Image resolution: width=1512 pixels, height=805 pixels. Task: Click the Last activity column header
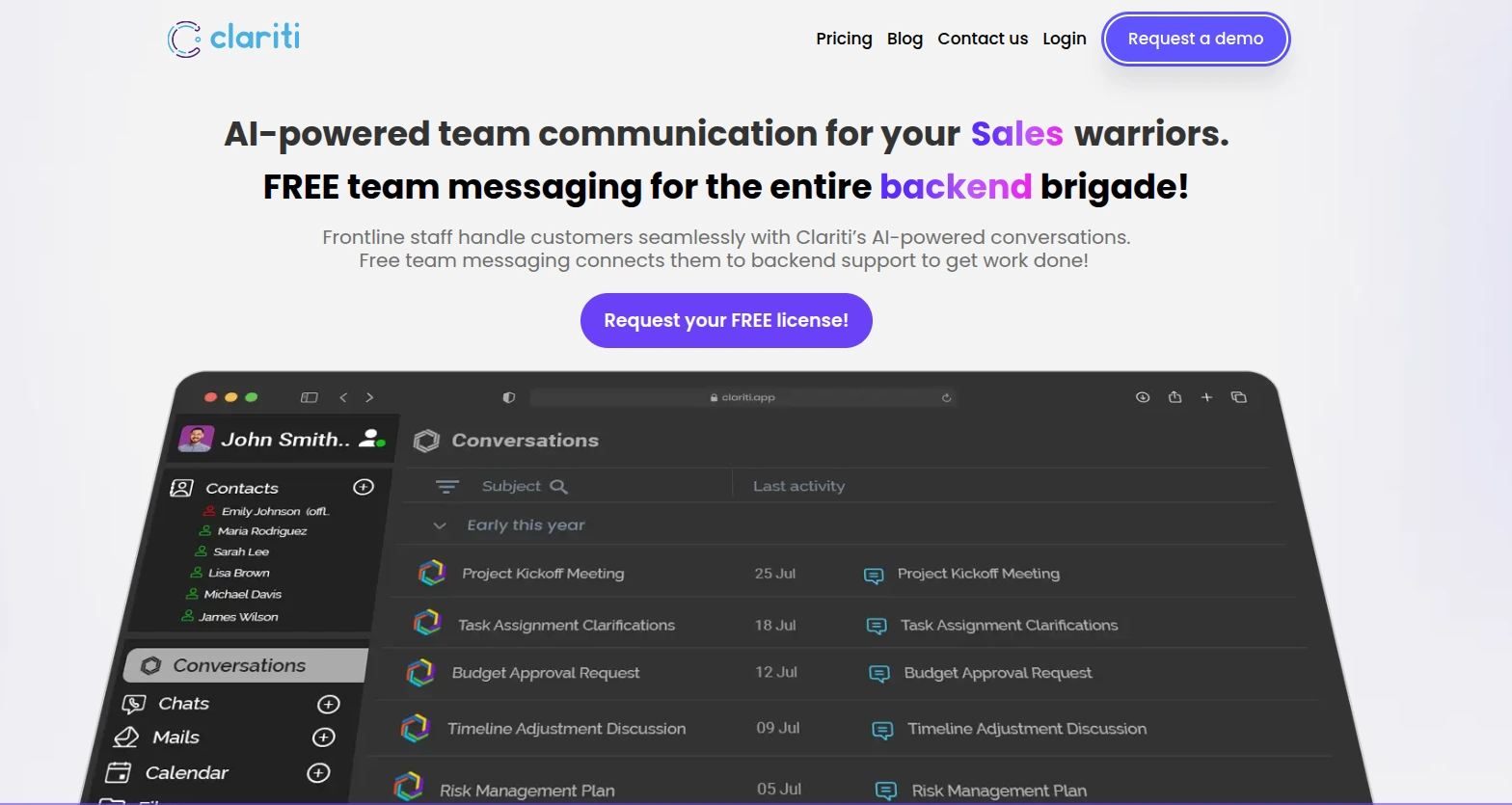[x=798, y=486]
